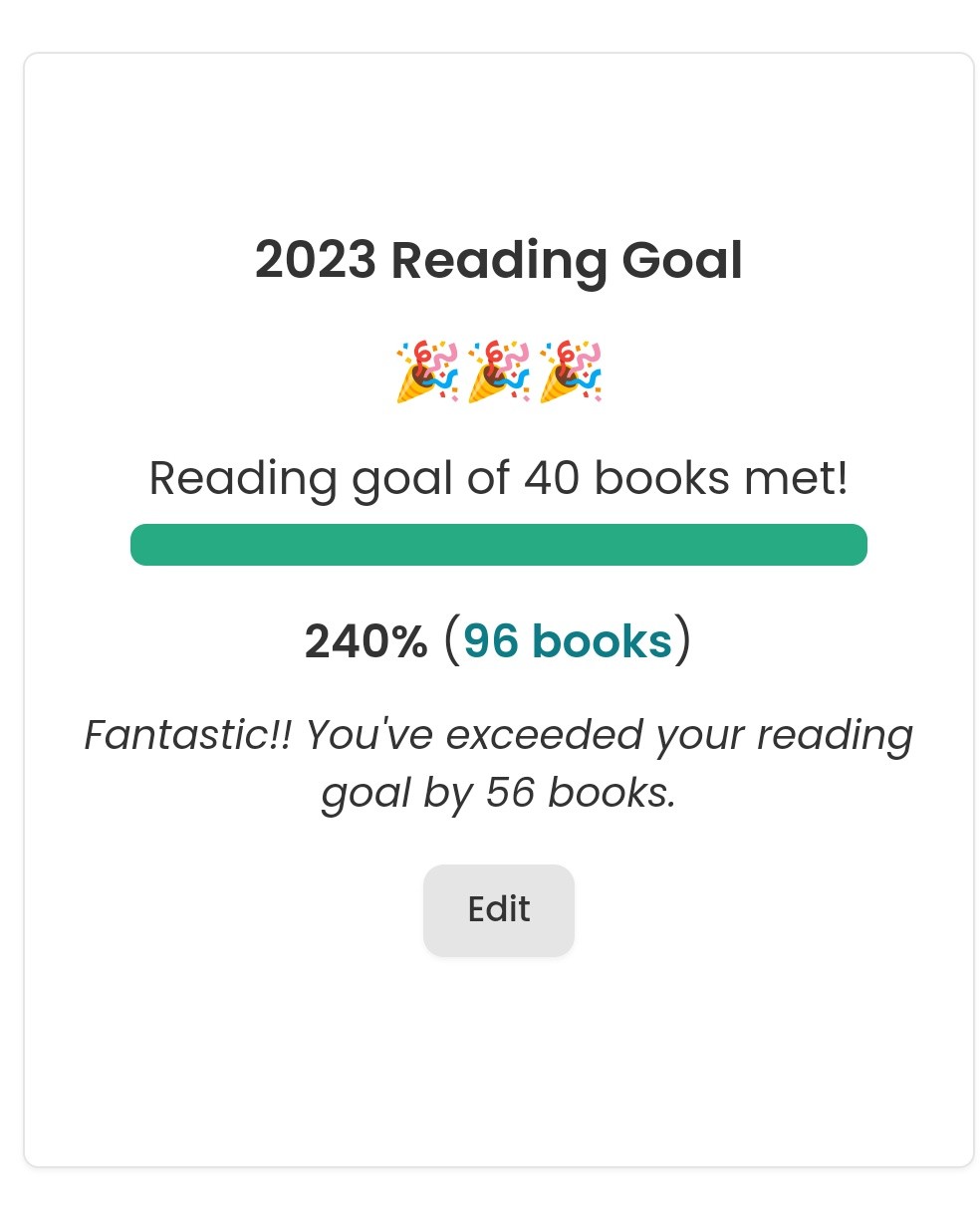Click the closing parenthesis after "96 books"
Screen dimensions: 980x1227
[683, 641]
